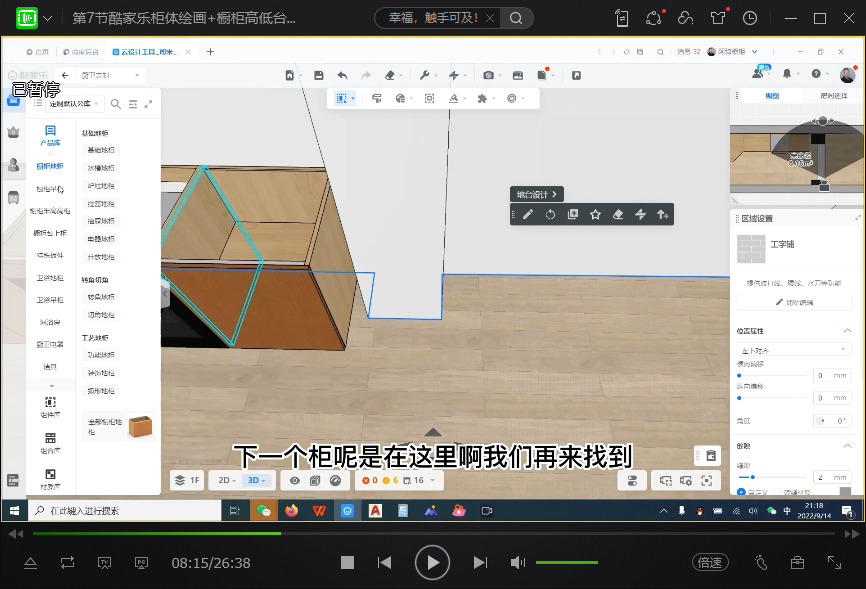Select the 产品库 tab in the left panel
This screenshot has height=589, width=866.
(50, 136)
